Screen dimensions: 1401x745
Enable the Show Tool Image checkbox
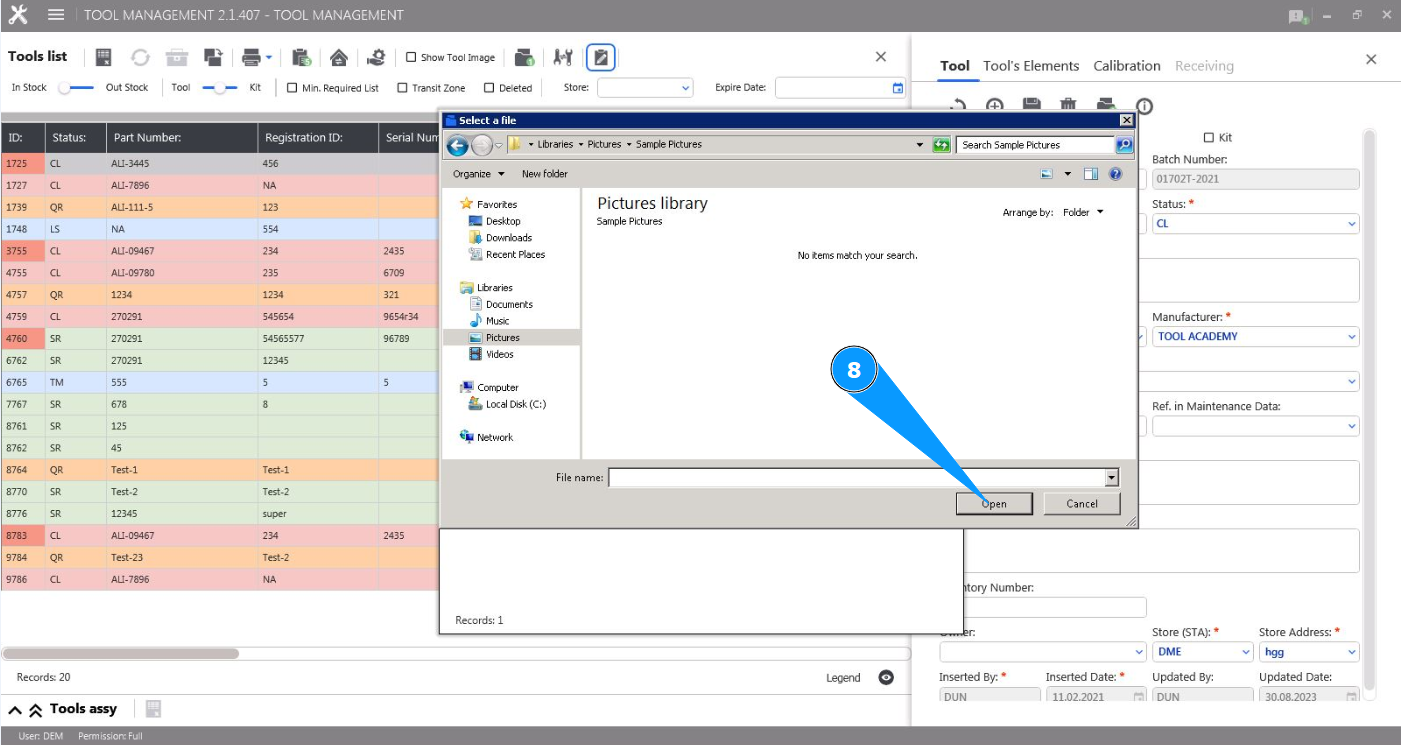pos(411,58)
